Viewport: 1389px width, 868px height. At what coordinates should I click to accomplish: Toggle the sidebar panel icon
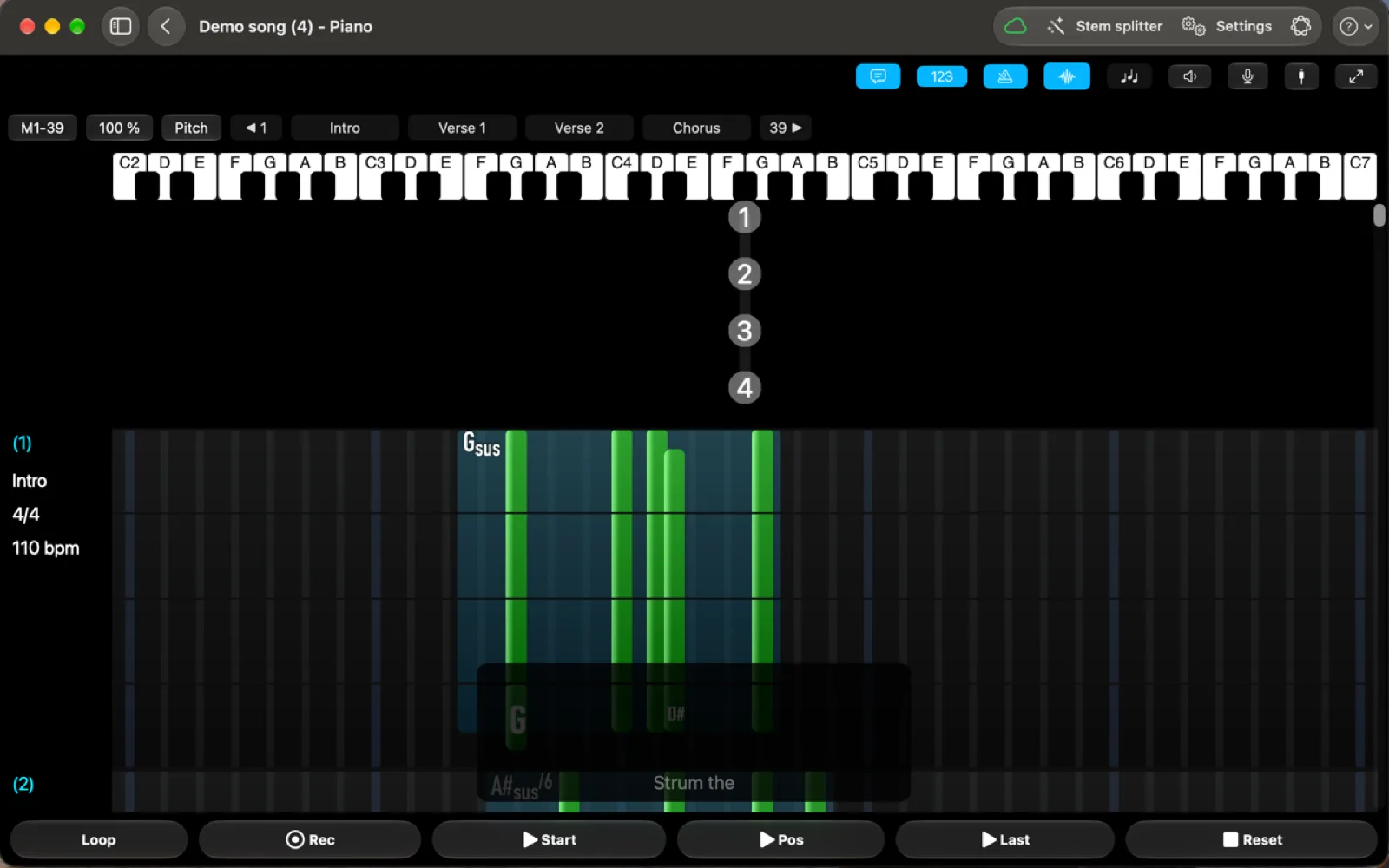pyautogui.click(x=121, y=26)
